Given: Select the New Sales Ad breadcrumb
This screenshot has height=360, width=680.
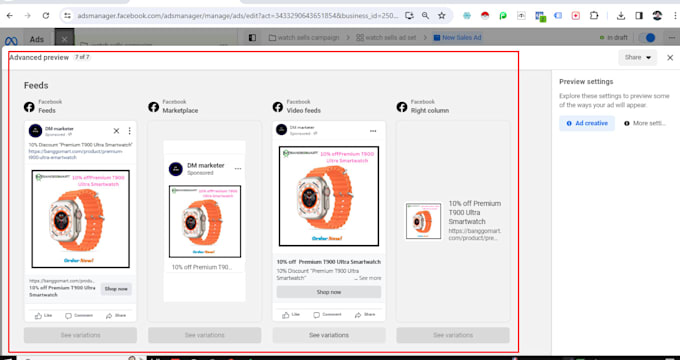Looking at the screenshot, I should [457, 38].
